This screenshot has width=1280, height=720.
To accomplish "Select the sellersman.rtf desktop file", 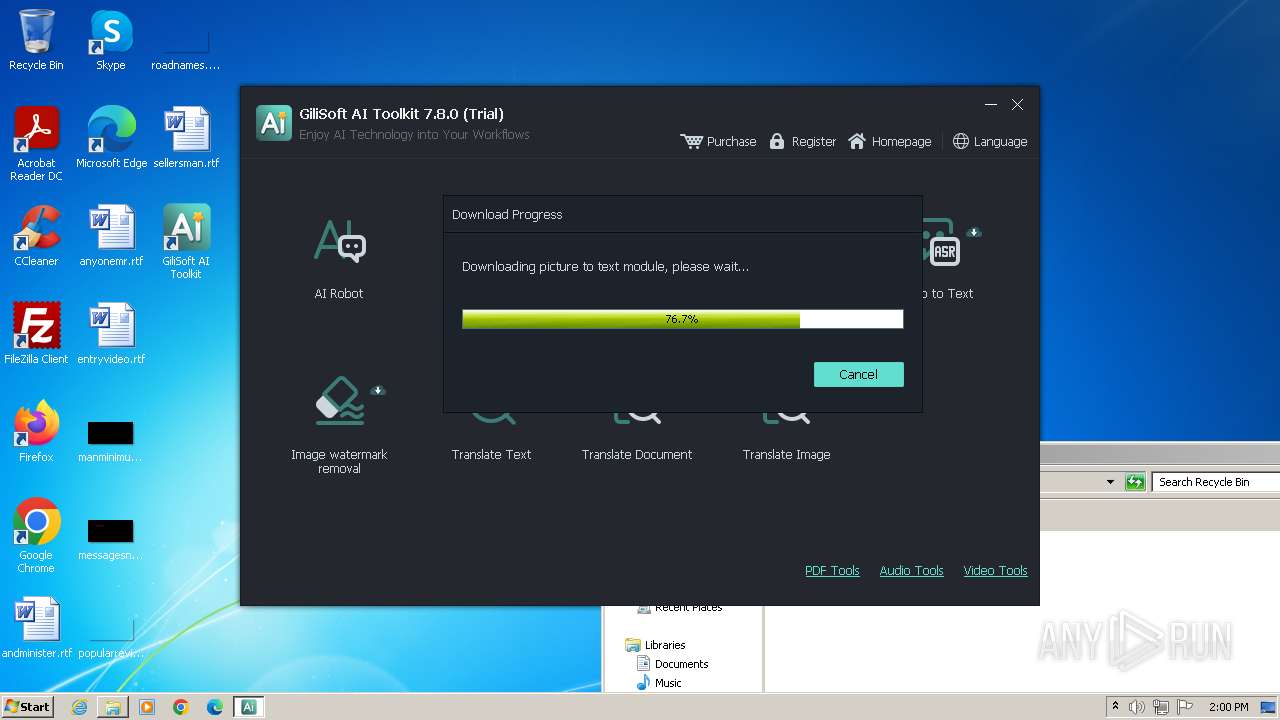I will (x=186, y=137).
